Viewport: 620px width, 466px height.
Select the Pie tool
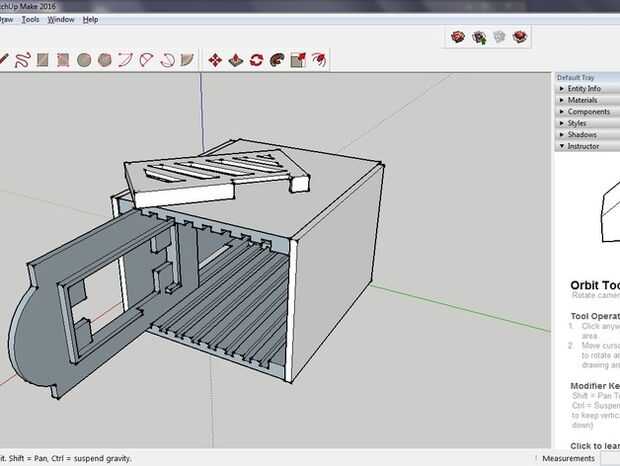187,60
